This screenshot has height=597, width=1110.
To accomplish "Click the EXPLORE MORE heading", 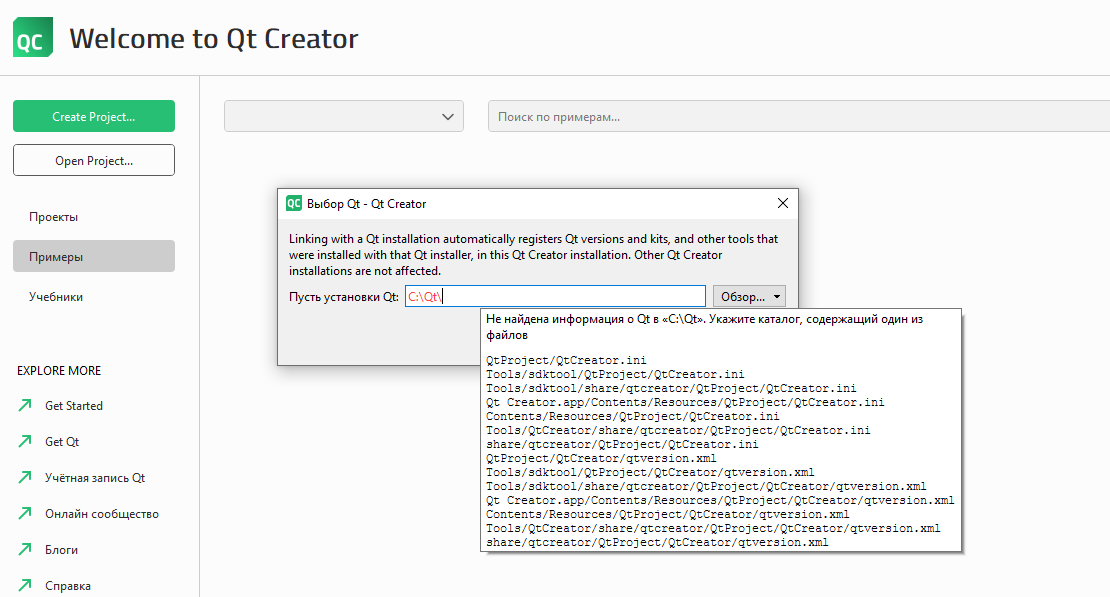I will click(x=59, y=370).
